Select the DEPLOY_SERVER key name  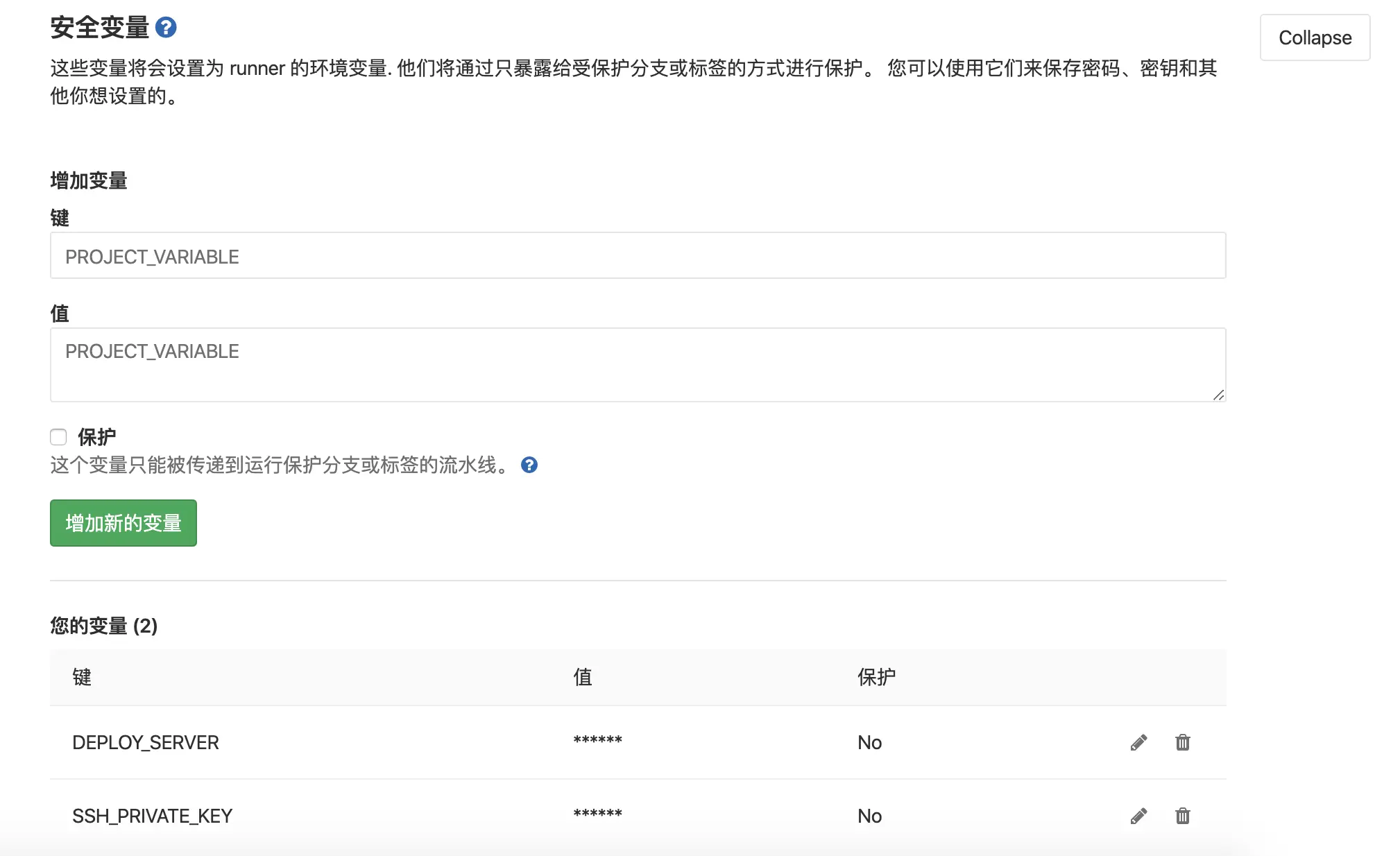point(145,742)
